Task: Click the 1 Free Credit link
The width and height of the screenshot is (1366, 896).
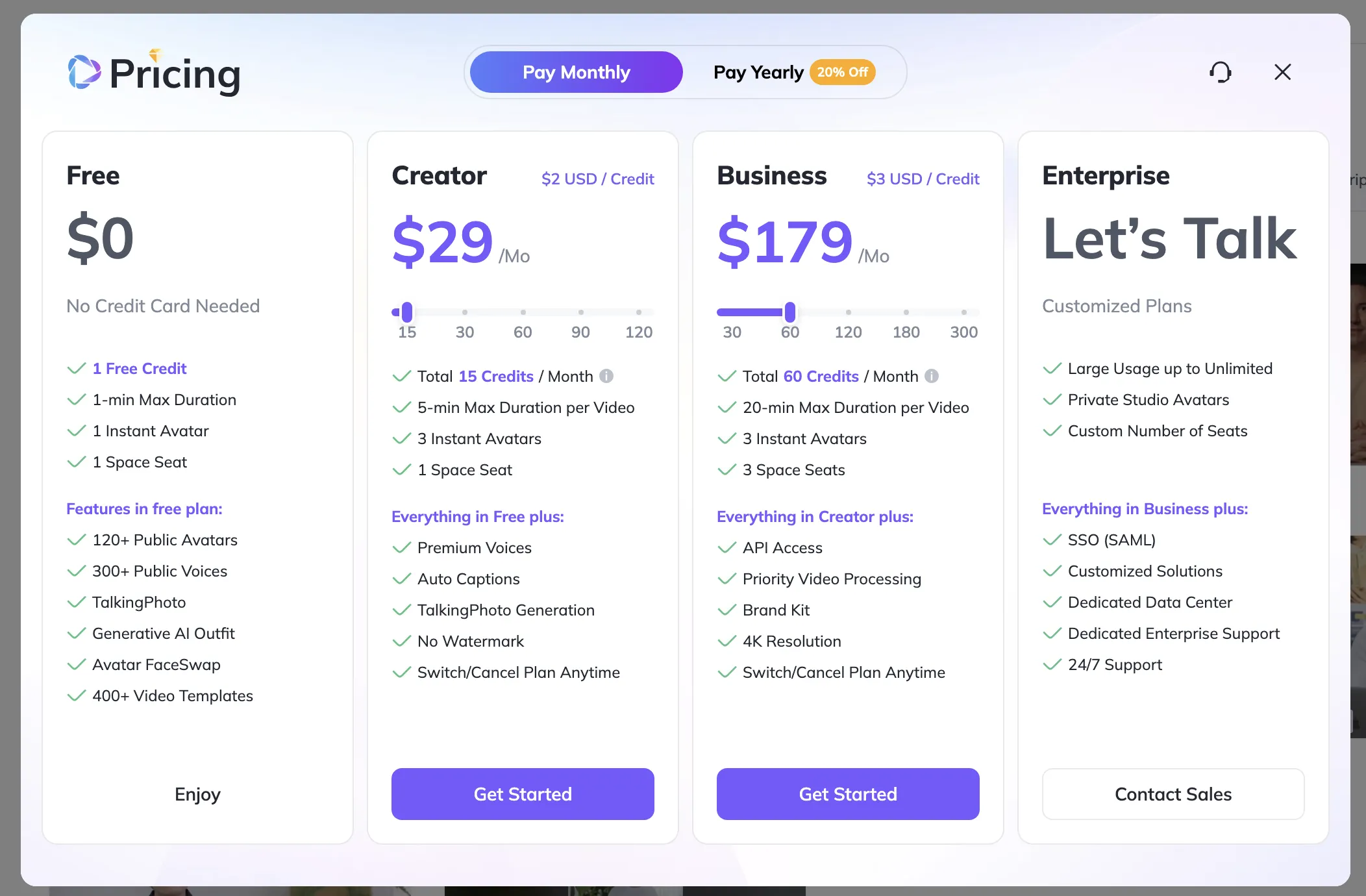Action: click(140, 368)
